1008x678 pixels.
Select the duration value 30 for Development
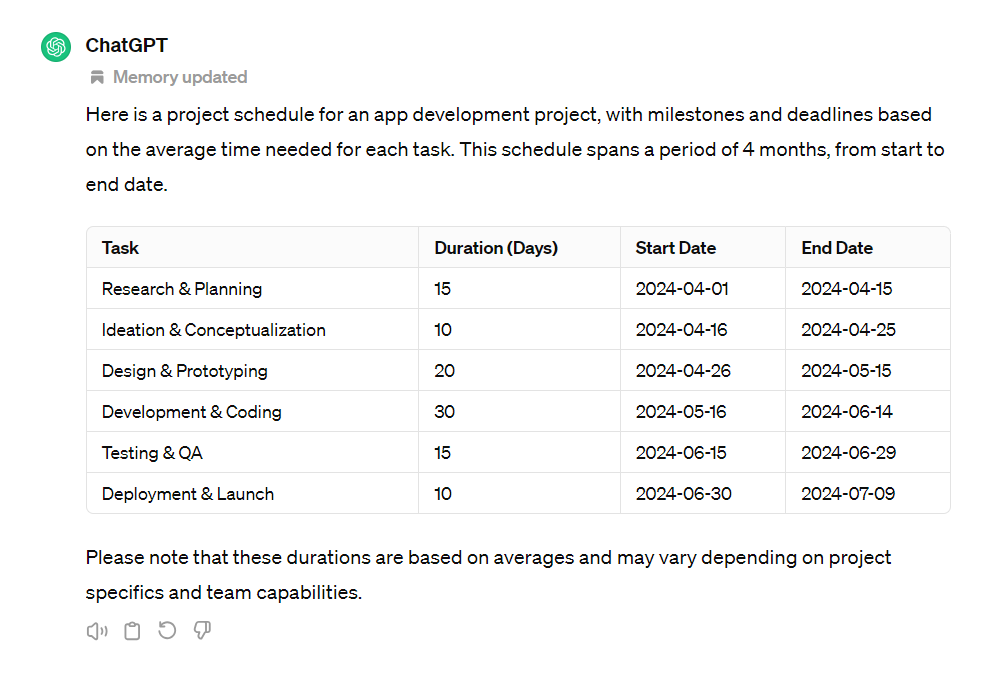(x=443, y=411)
